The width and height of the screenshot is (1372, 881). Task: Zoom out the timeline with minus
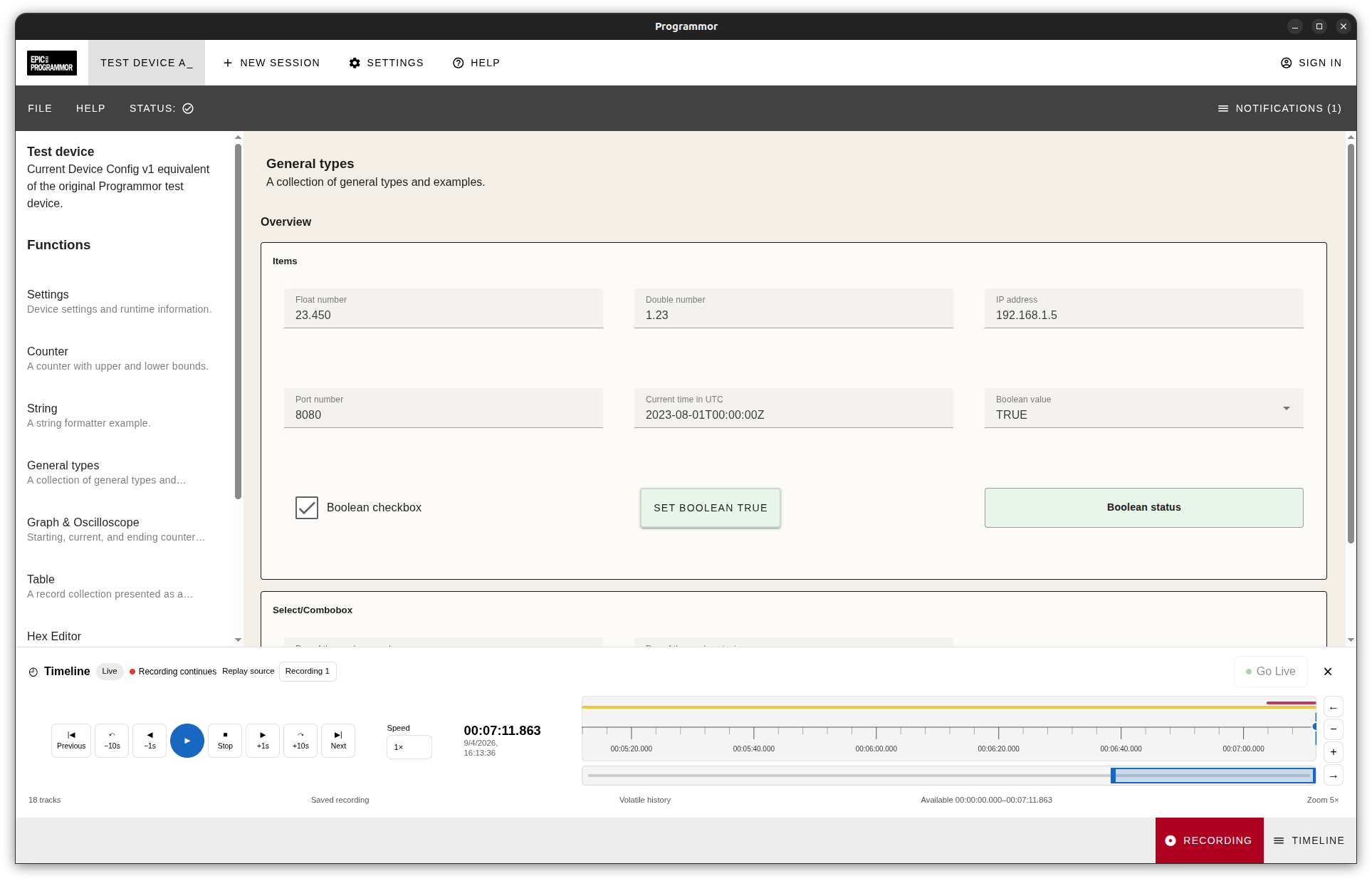1334,729
